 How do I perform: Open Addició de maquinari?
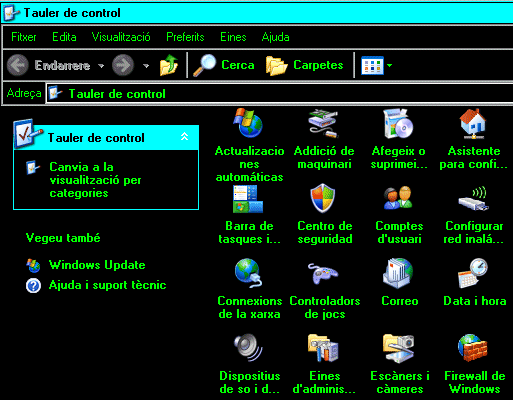tap(324, 157)
